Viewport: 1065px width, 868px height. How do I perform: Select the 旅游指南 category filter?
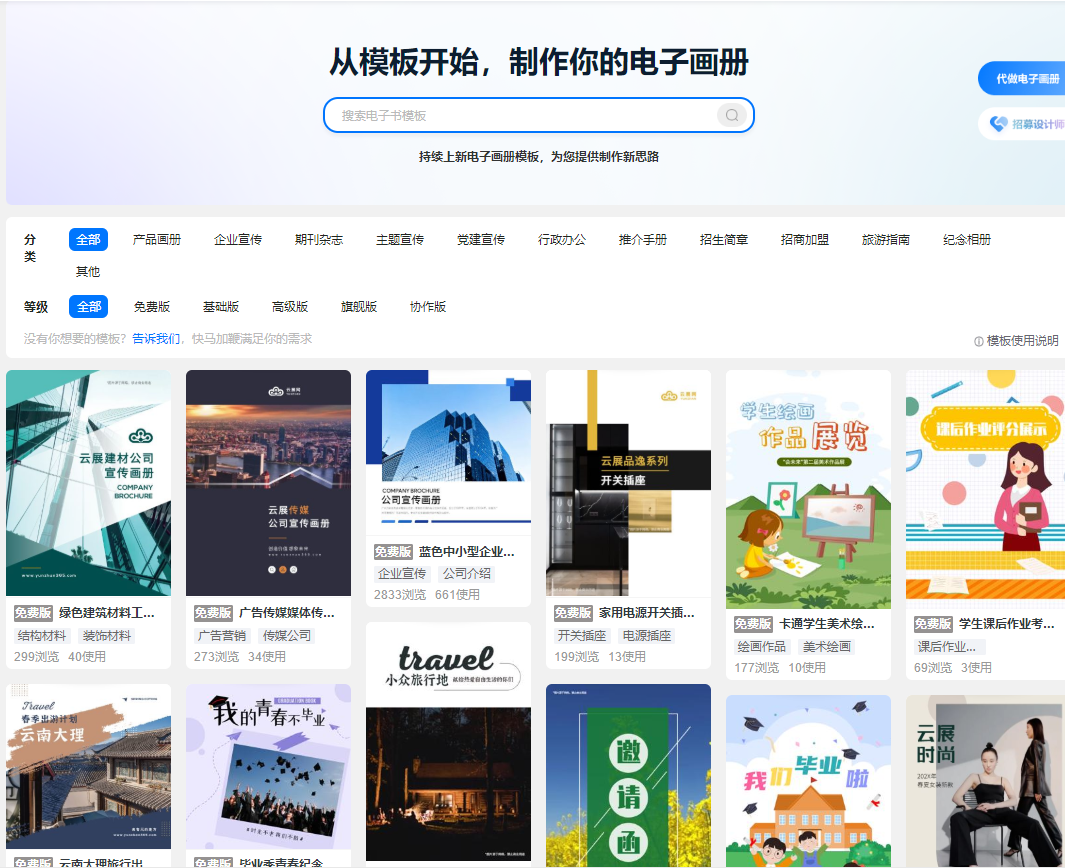coord(884,240)
